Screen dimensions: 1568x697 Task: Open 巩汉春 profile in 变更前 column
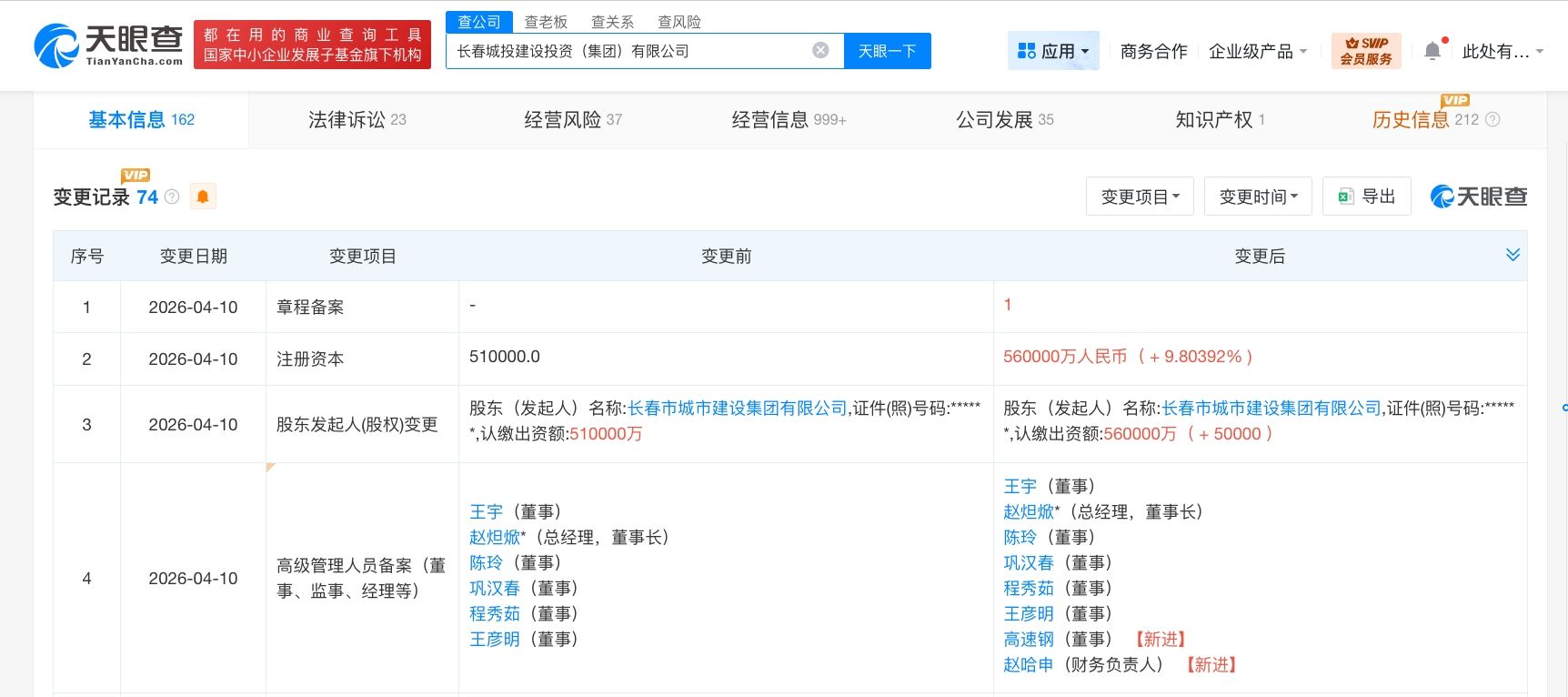[x=495, y=588]
